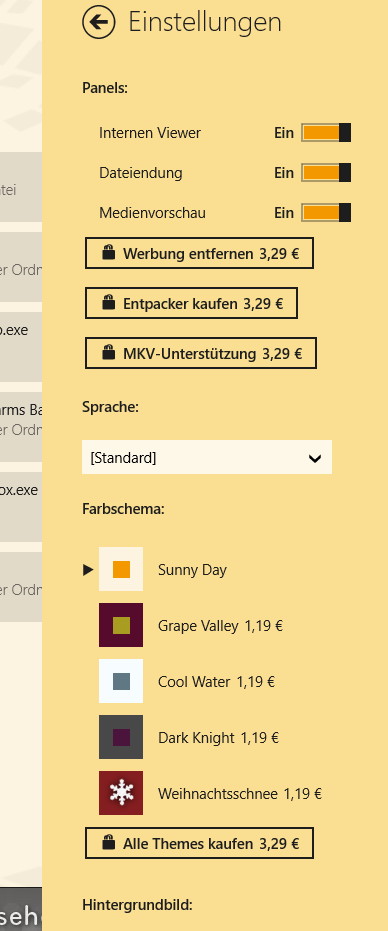
Task: Select the Cool Water theme swatch
Action: pos(121,681)
